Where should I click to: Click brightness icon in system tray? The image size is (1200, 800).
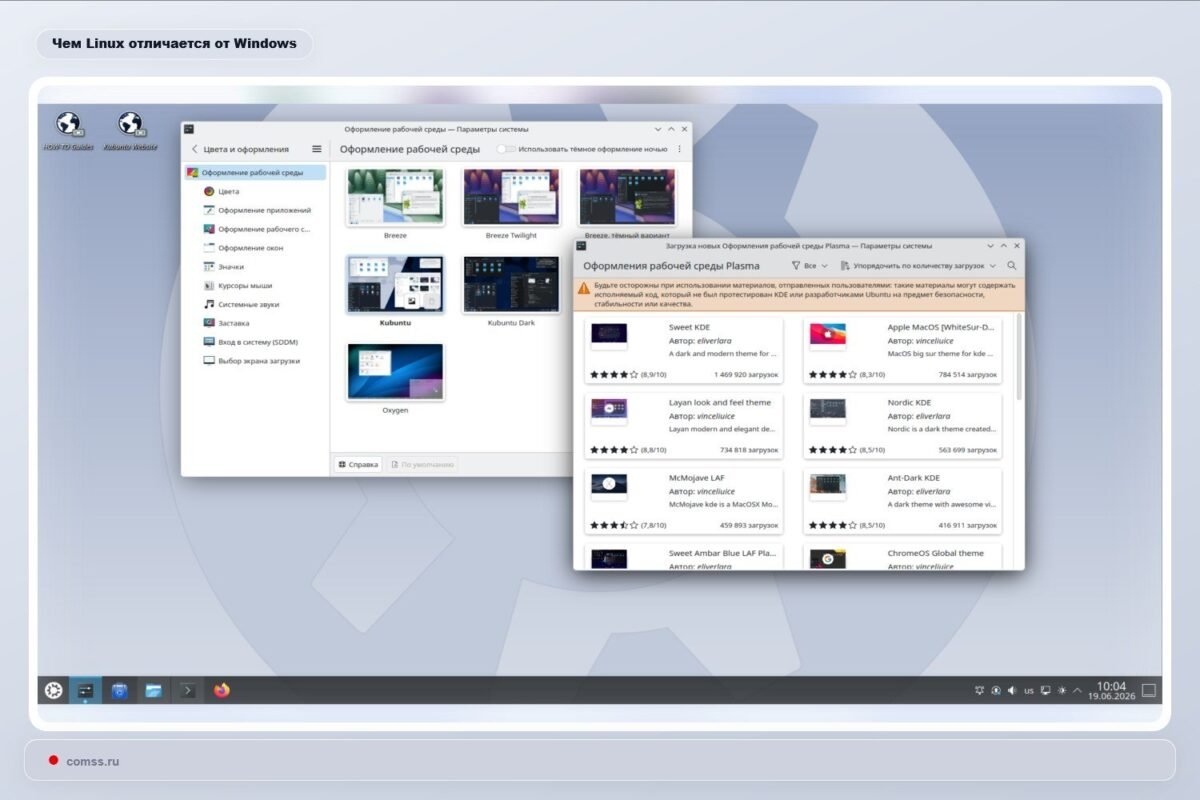(1062, 690)
